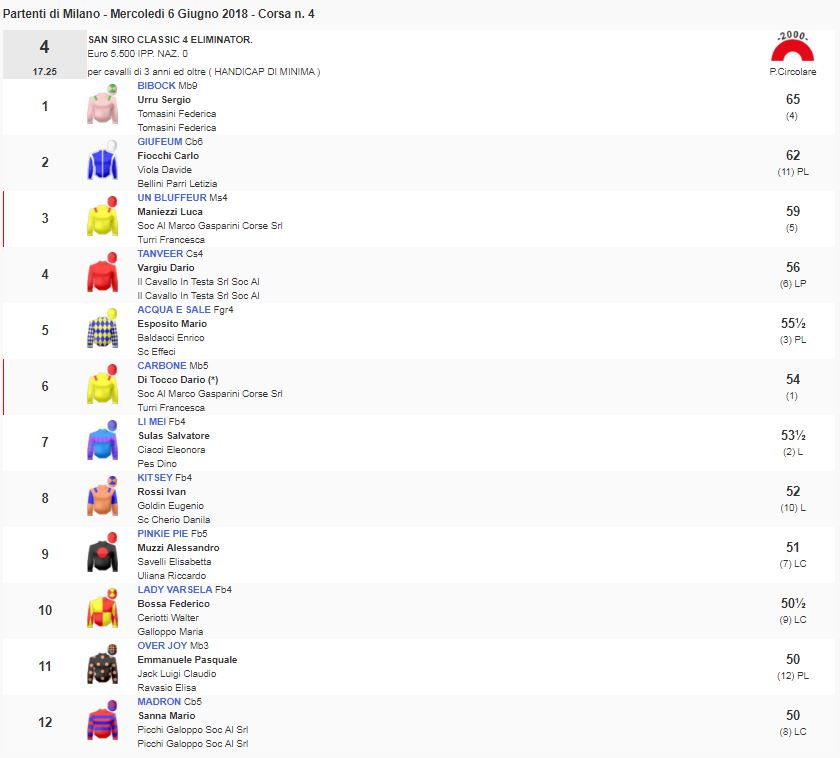Open the LI MEI horse link
840x758 pixels.
click(151, 422)
